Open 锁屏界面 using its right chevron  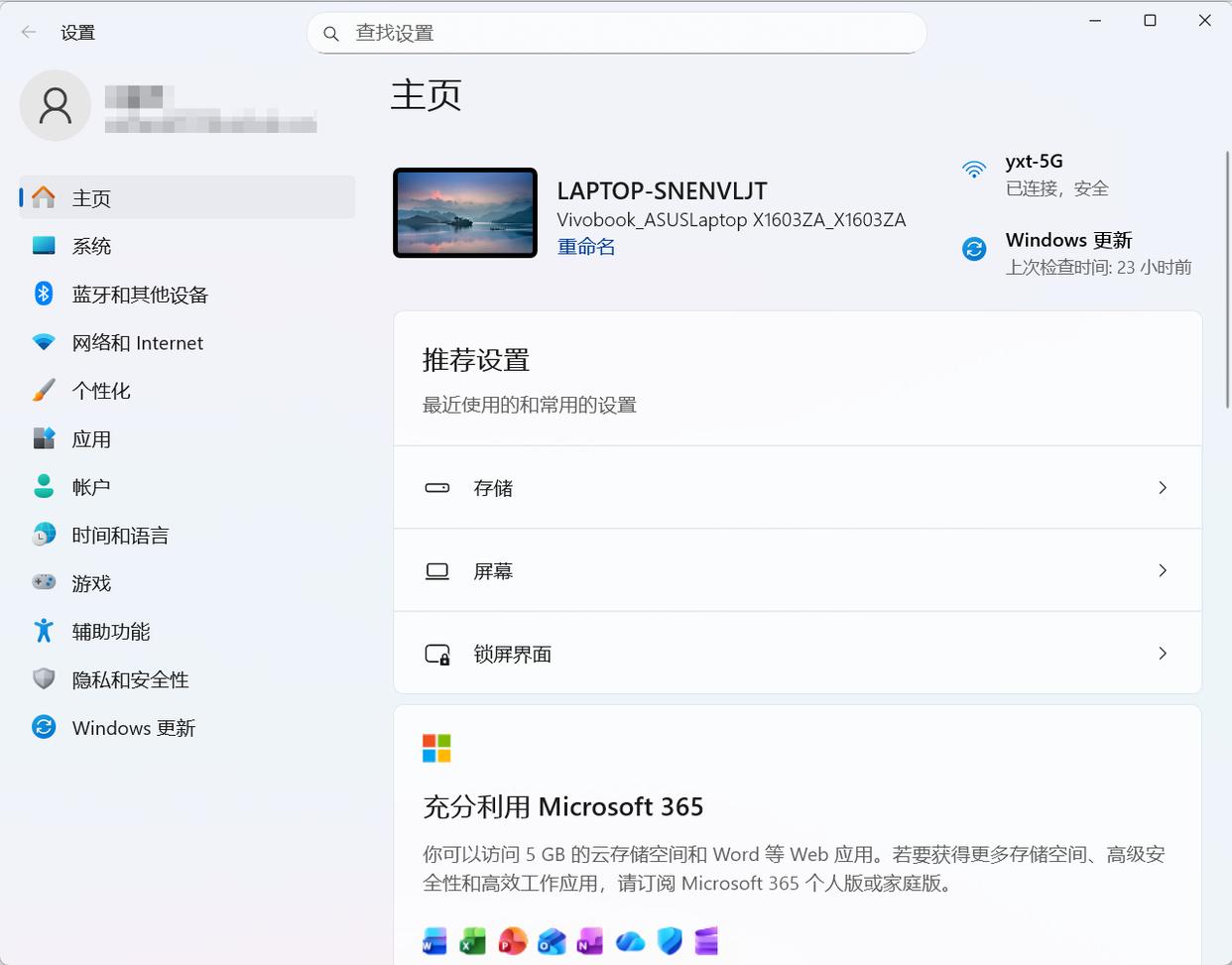point(1161,654)
